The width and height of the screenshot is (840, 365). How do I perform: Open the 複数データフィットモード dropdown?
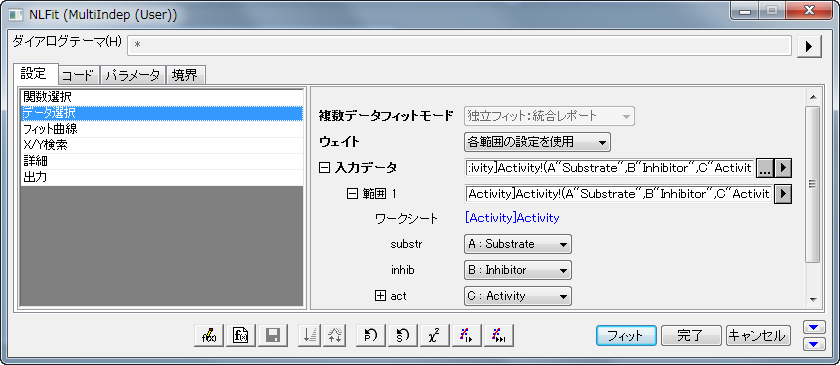point(549,116)
